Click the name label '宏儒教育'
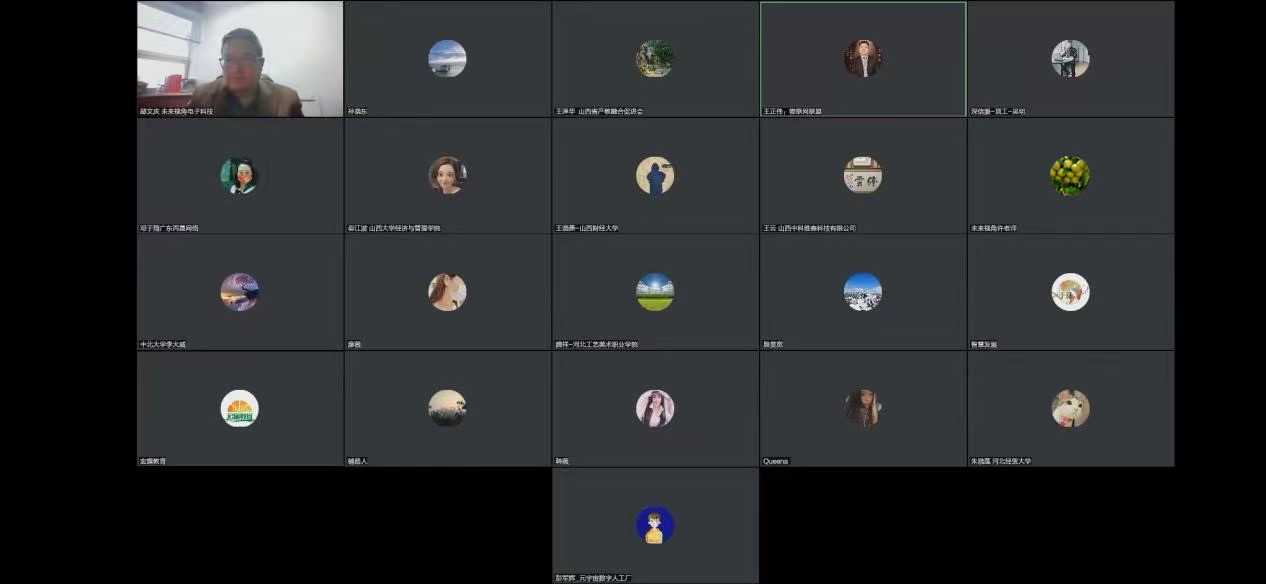 [x=153, y=461]
